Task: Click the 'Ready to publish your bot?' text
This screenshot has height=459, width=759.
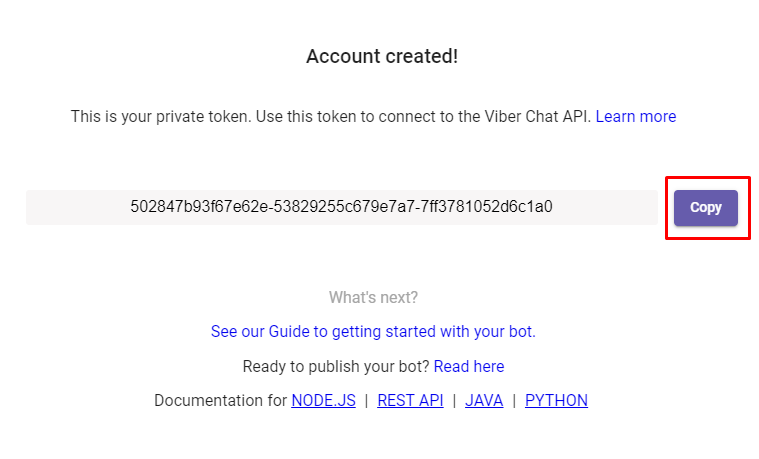Action: 336,367
